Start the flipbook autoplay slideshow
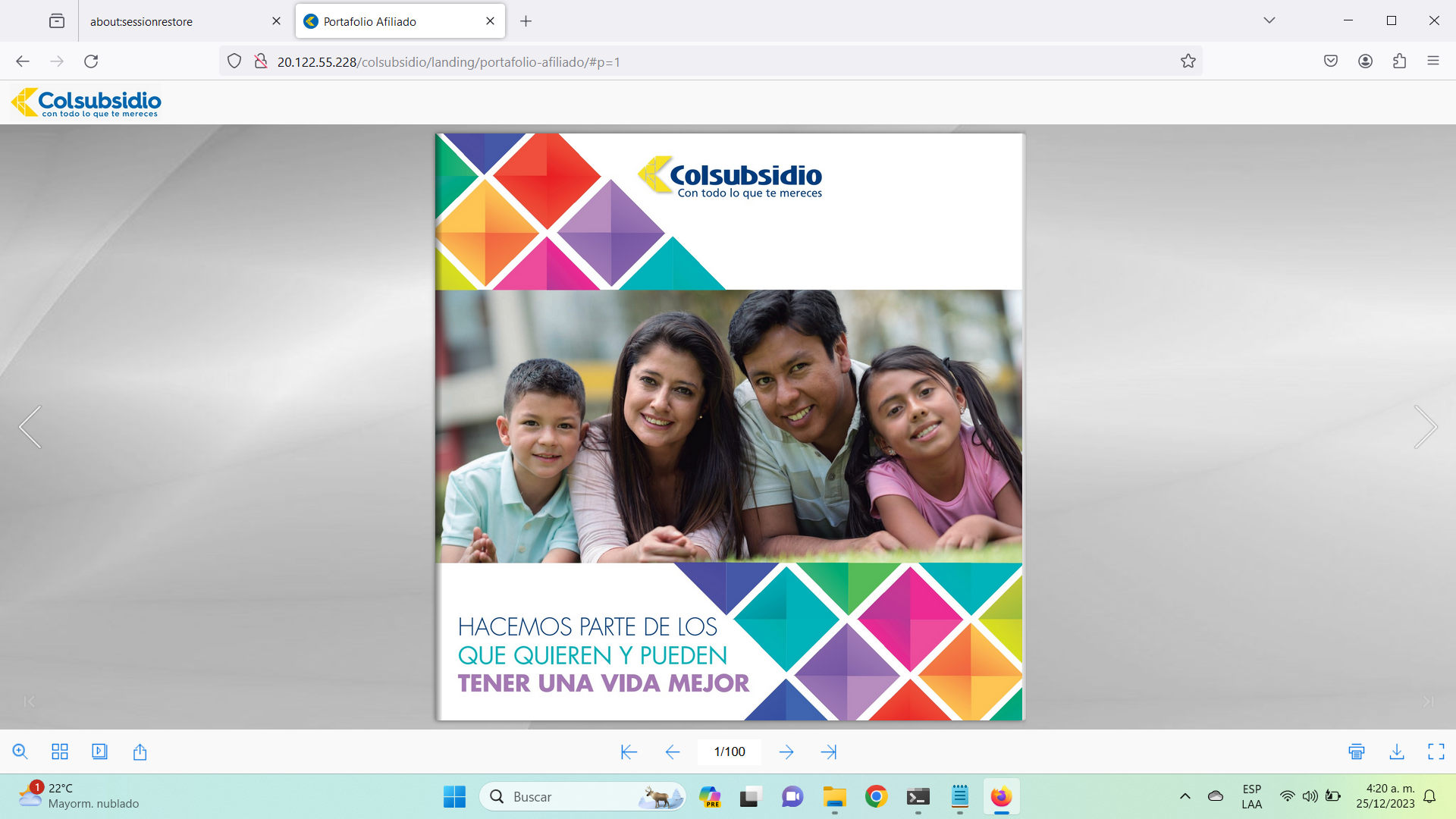Image resolution: width=1456 pixels, height=819 pixels. (99, 752)
